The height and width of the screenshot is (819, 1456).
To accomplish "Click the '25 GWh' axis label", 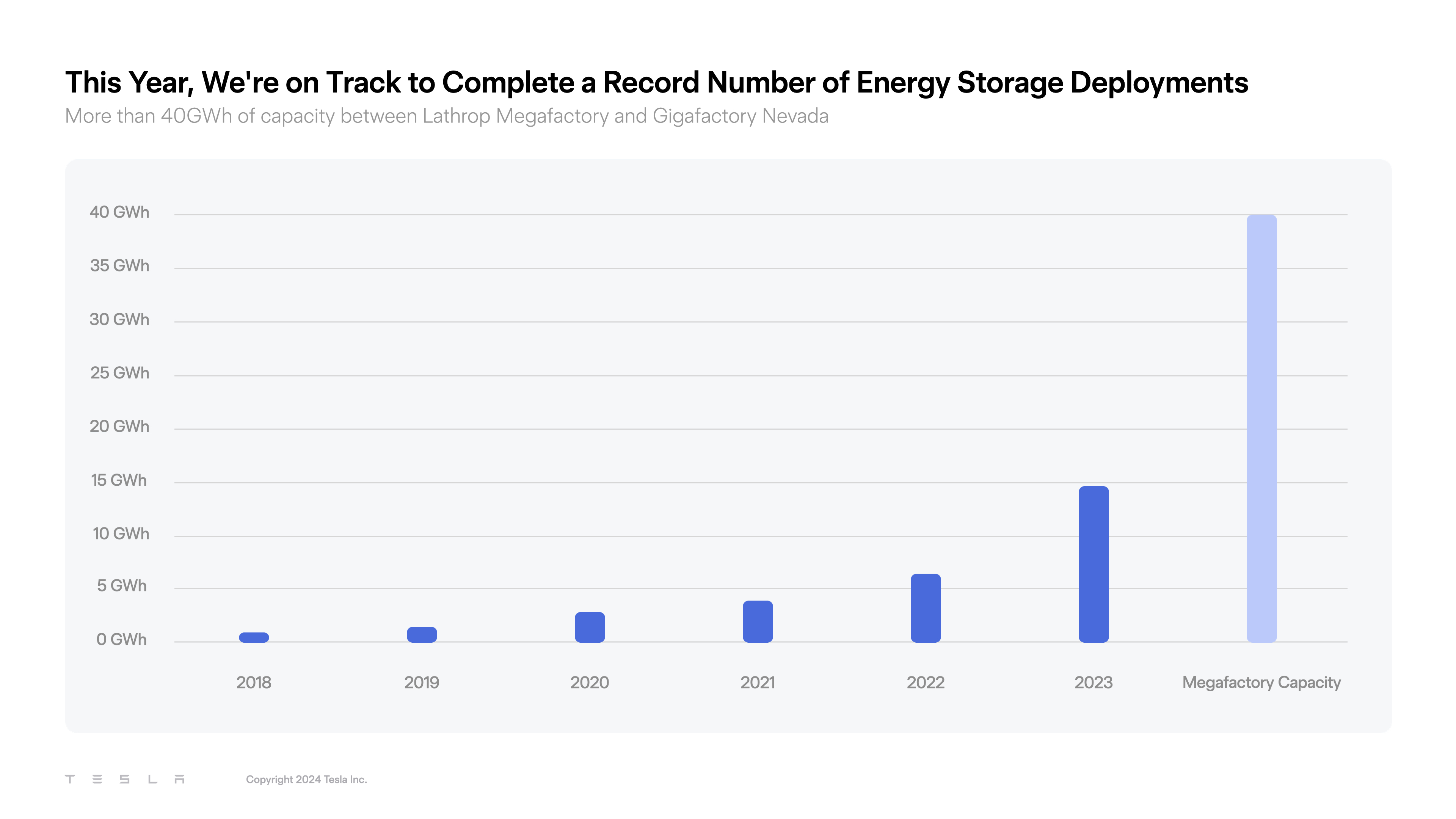I will [119, 372].
